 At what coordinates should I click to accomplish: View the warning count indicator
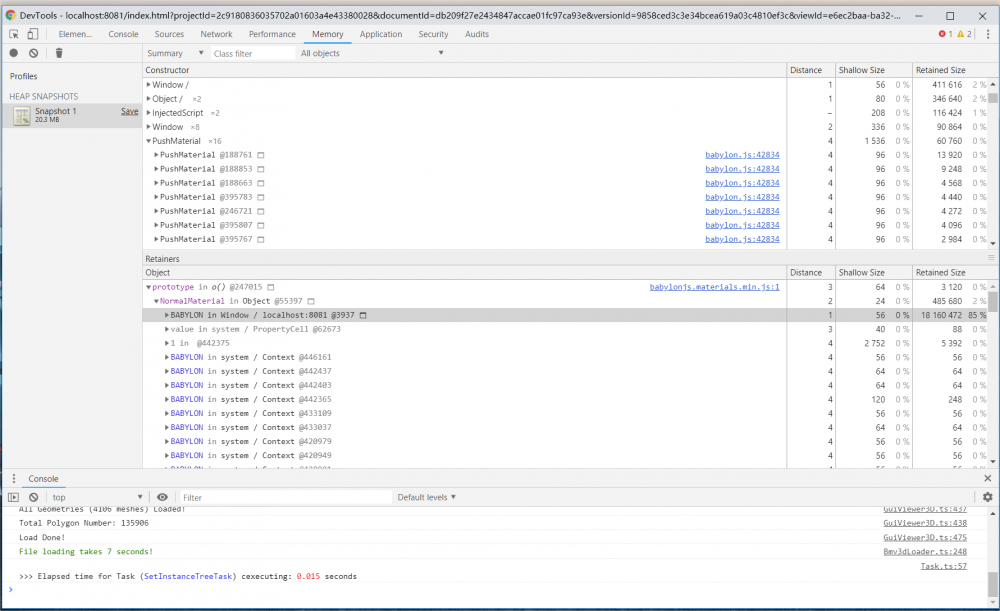[x=964, y=34]
